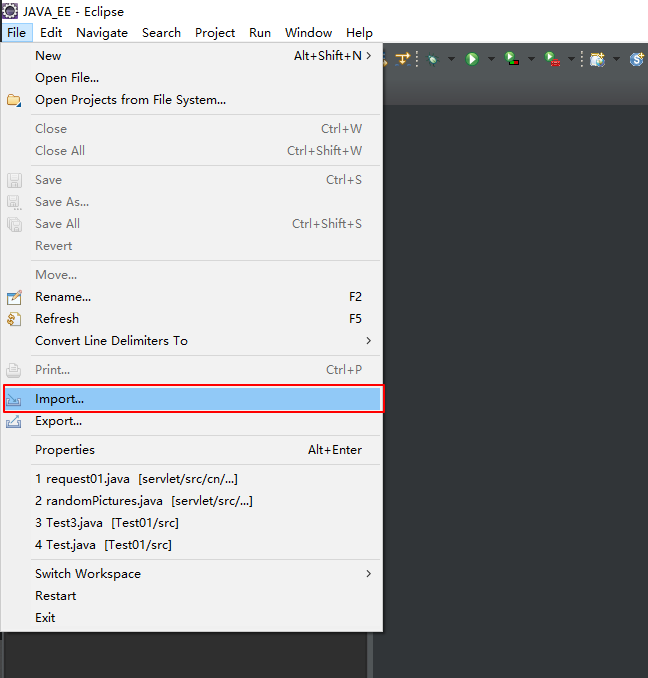Click the Coverage run icon in toolbar
648x678 pixels.
pyautogui.click(x=512, y=59)
